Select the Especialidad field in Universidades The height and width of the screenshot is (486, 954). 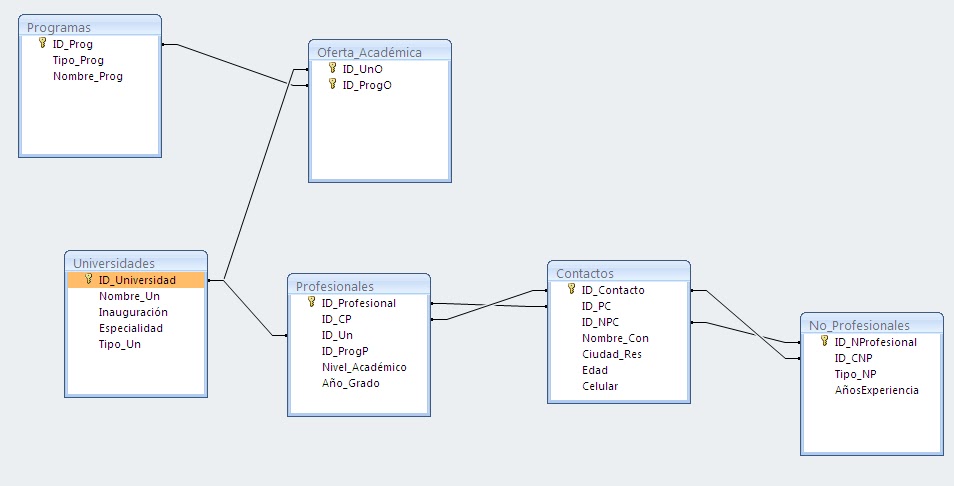[131, 328]
